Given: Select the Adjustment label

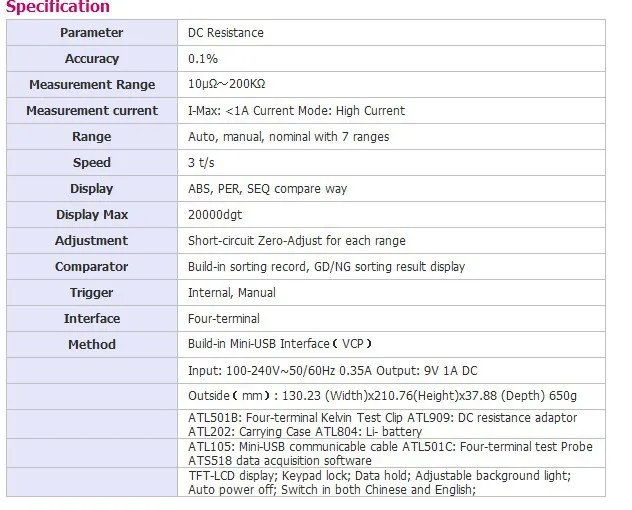Looking at the screenshot, I should pos(92,241).
